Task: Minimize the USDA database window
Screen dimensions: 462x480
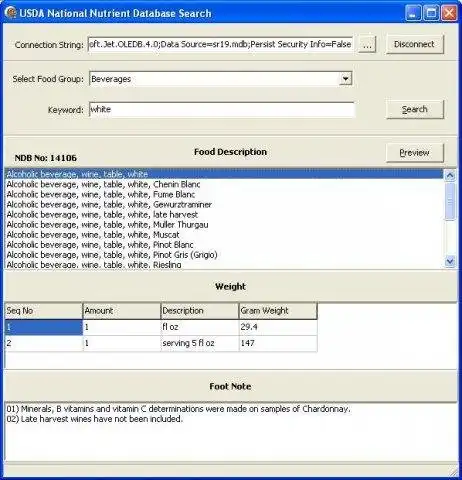Action: [x=413, y=13]
